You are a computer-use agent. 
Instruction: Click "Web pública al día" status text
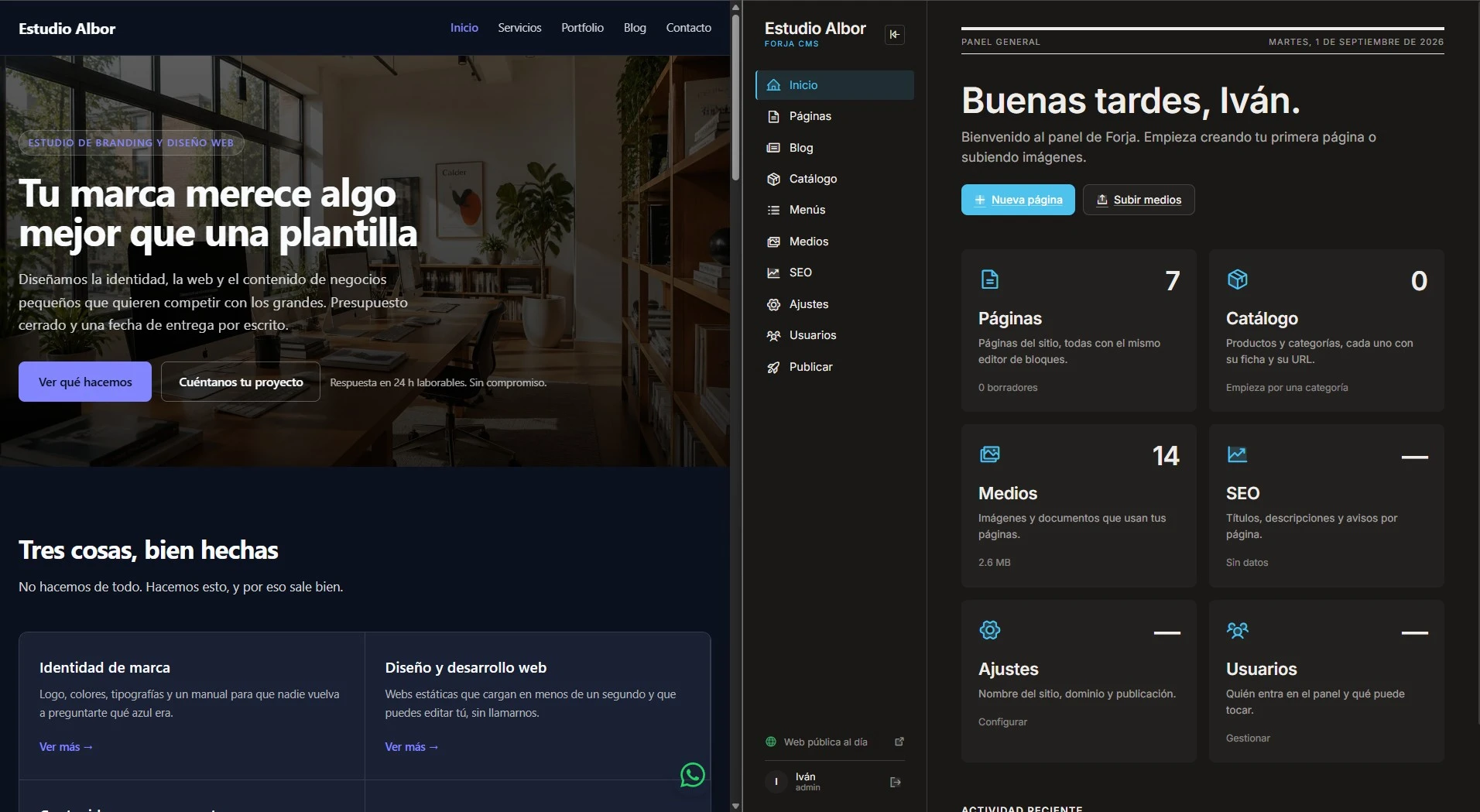click(825, 742)
